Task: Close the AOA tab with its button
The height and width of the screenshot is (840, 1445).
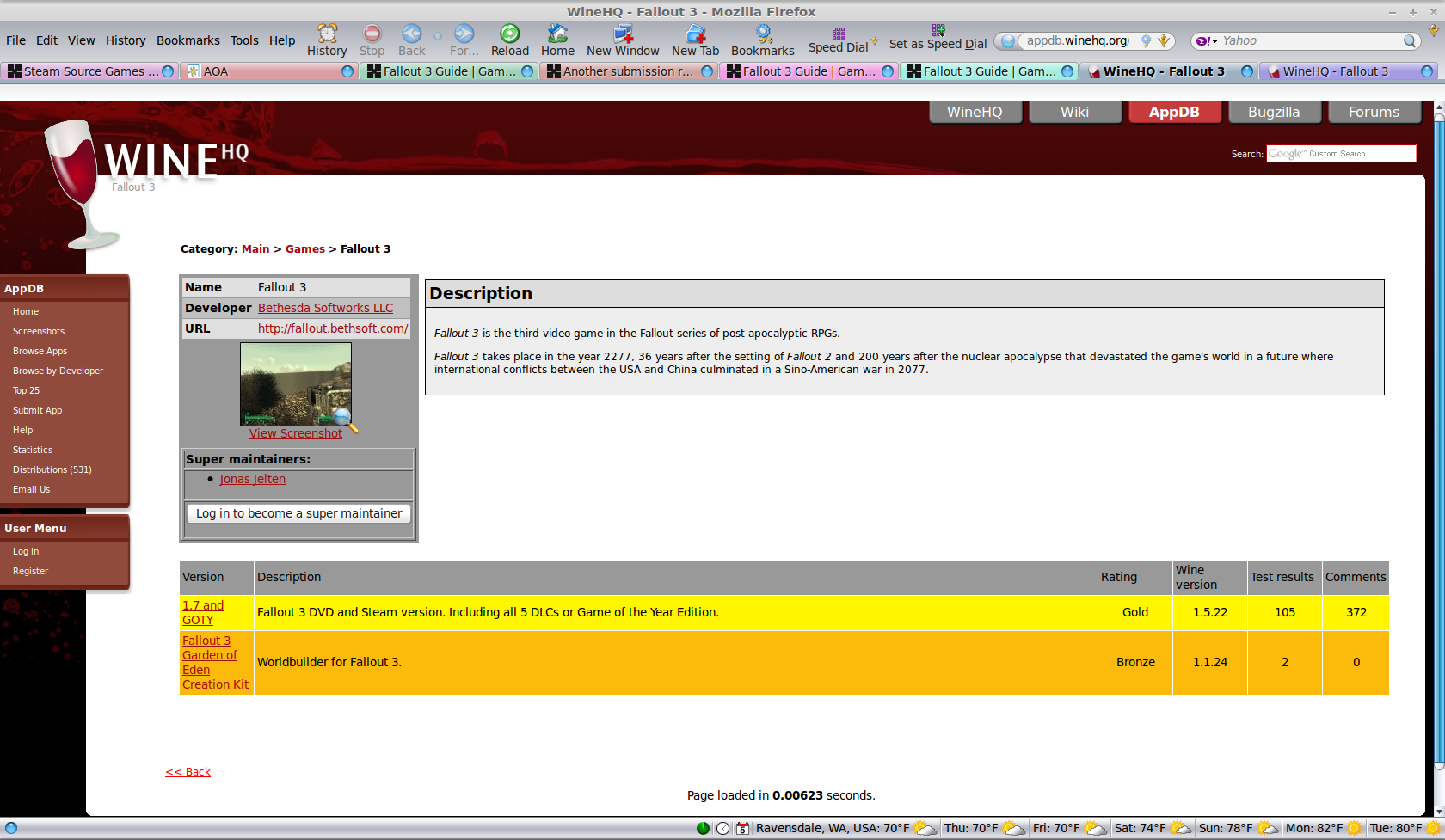Action: tap(347, 71)
